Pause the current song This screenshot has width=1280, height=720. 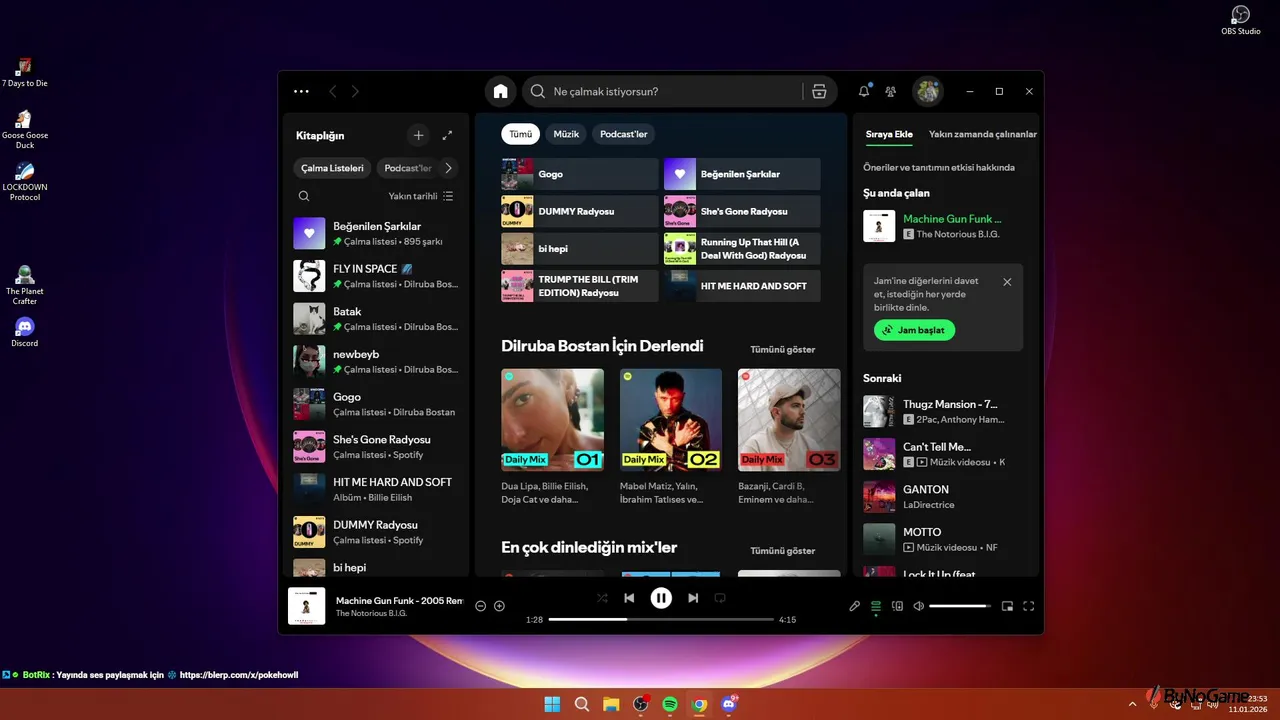661,598
